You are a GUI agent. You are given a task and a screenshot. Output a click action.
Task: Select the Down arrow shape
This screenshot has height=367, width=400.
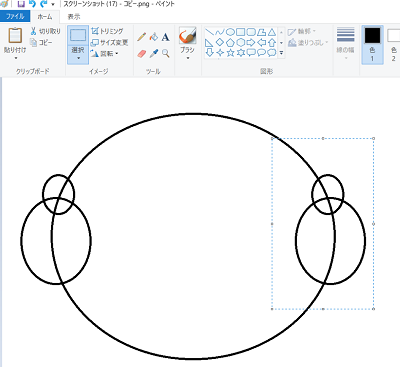point(209,53)
